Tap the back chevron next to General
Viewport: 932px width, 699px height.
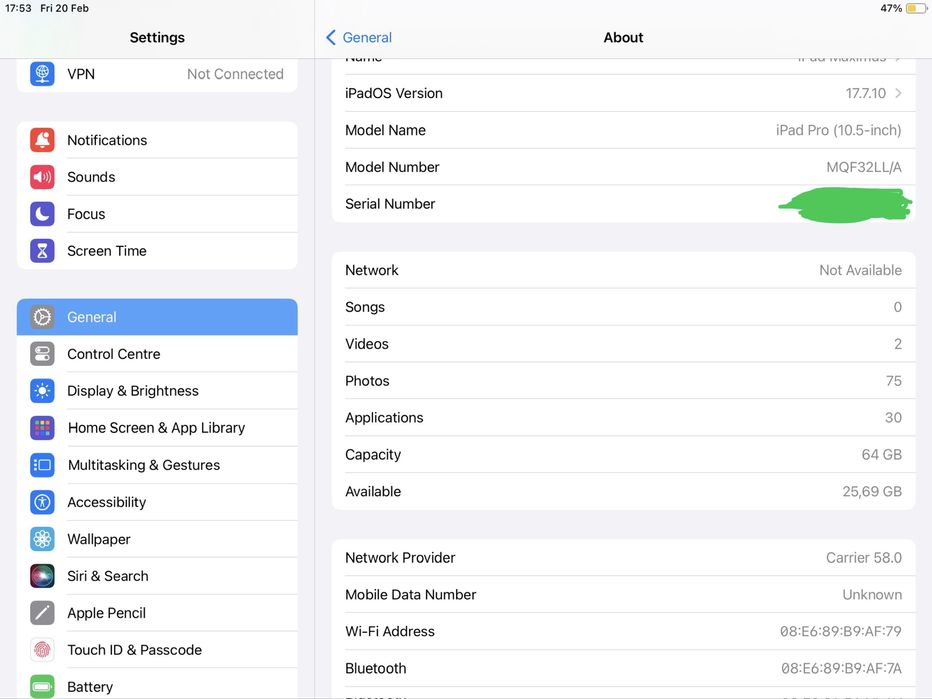click(x=331, y=37)
